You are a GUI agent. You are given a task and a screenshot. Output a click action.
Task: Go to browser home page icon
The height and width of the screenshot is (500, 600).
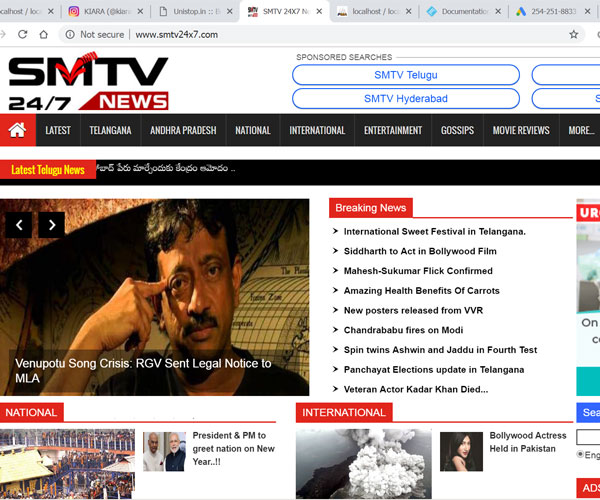click(44, 34)
